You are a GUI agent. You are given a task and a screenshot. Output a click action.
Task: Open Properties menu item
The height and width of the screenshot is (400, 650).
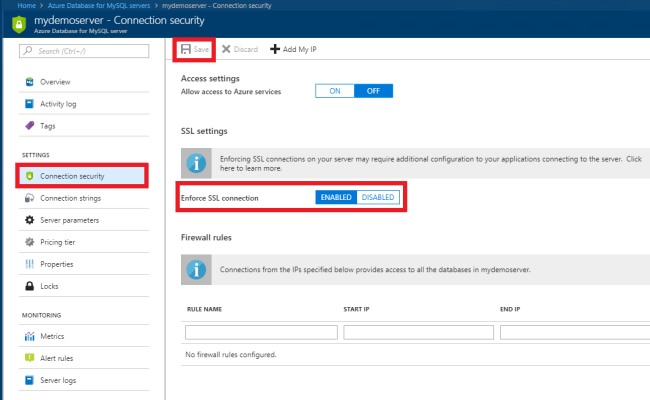[x=84, y=264]
